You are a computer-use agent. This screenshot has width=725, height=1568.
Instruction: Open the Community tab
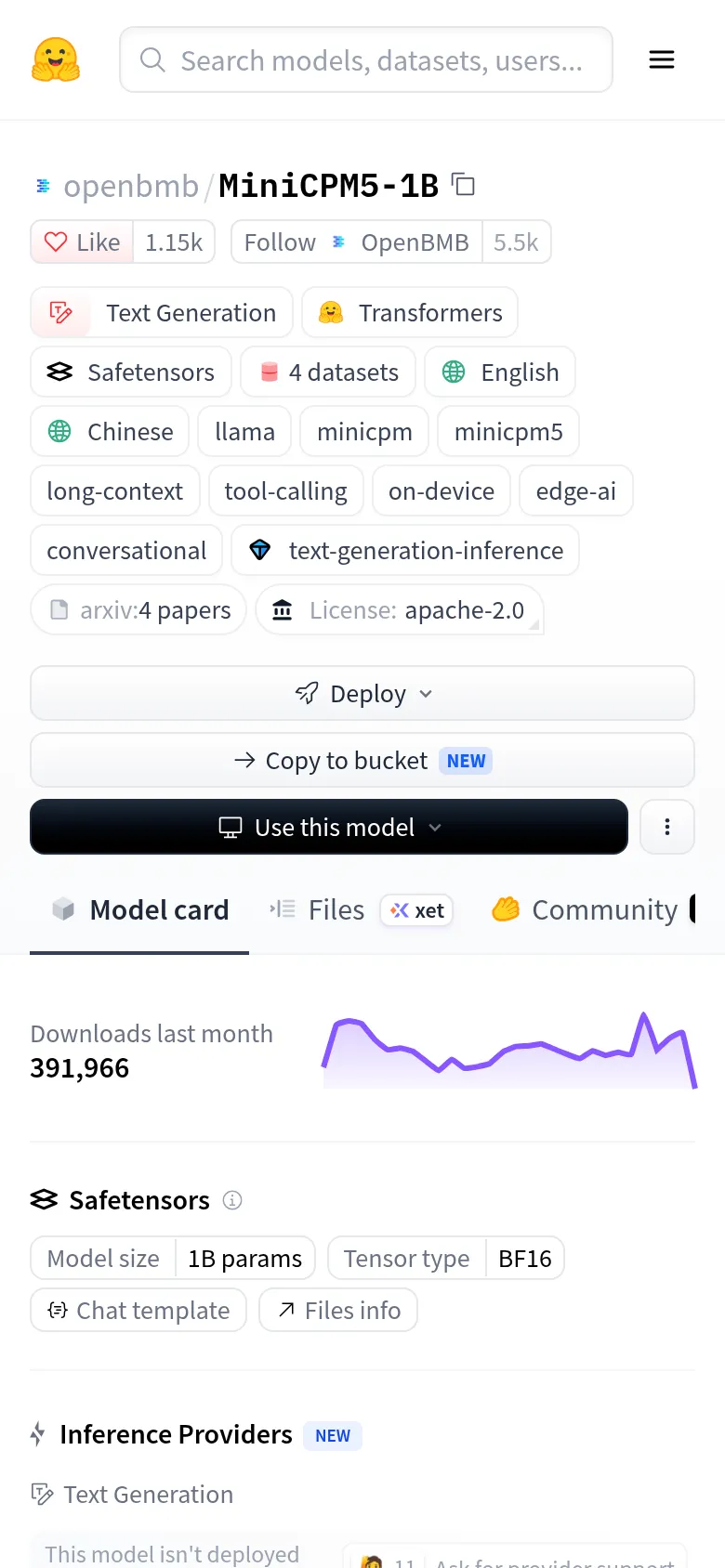(x=586, y=910)
